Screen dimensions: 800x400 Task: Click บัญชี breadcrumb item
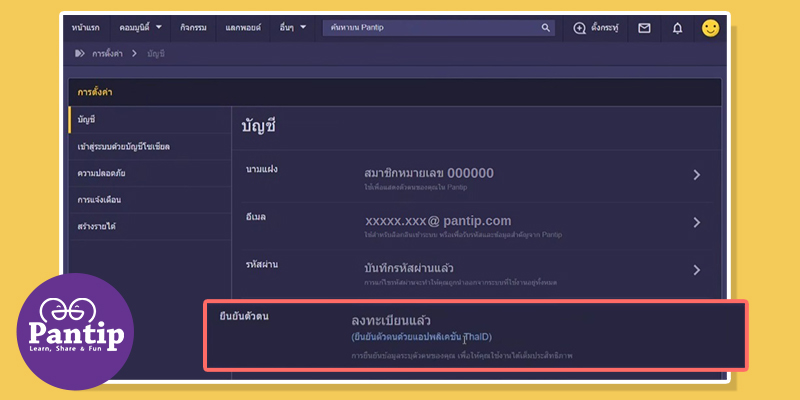click(156, 53)
